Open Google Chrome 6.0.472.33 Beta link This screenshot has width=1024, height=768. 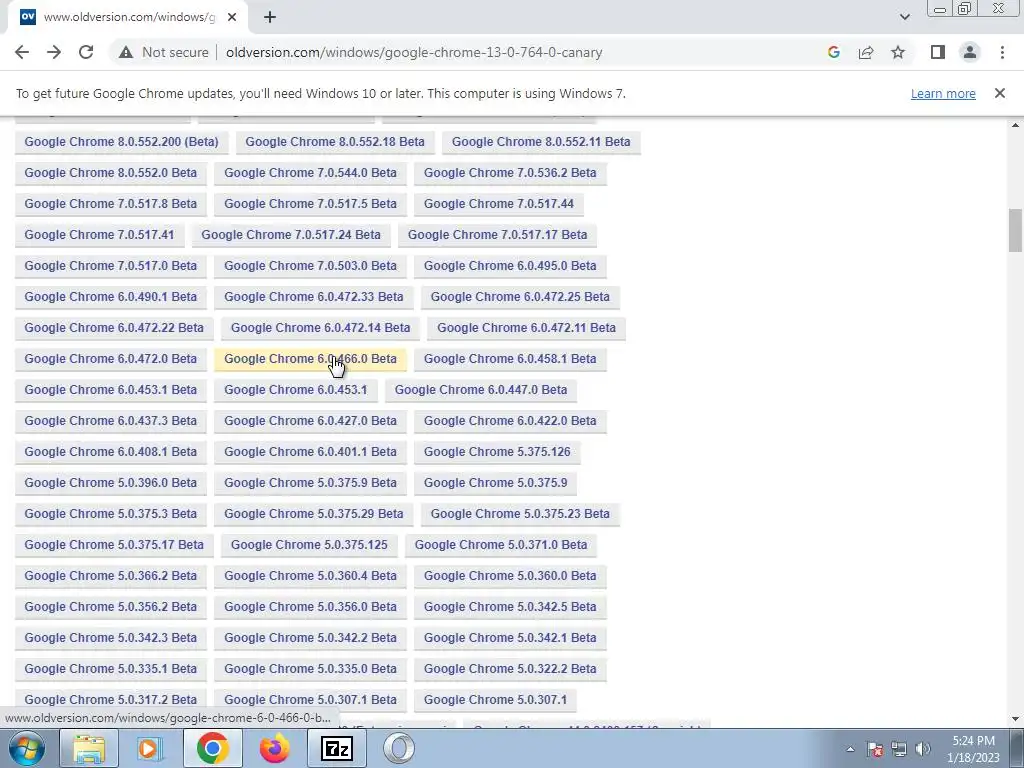click(313, 297)
